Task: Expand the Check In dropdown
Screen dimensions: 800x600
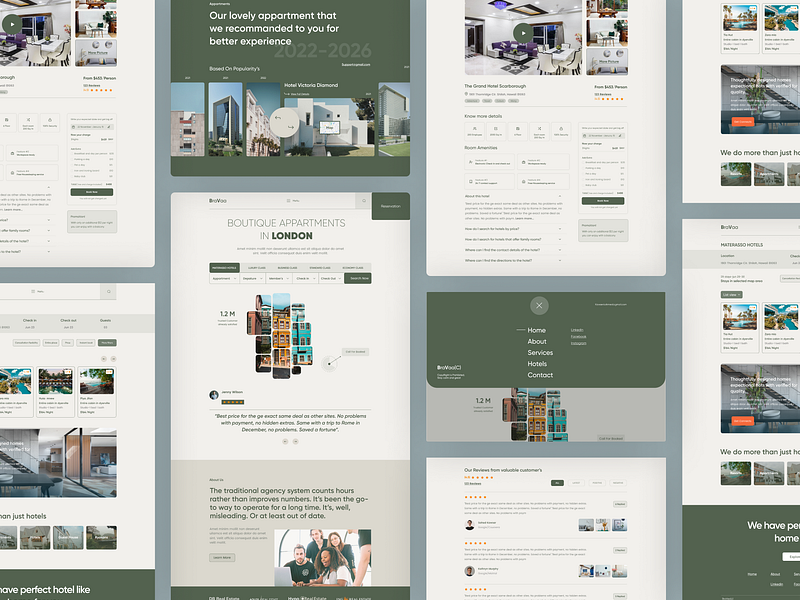Action: [306, 279]
